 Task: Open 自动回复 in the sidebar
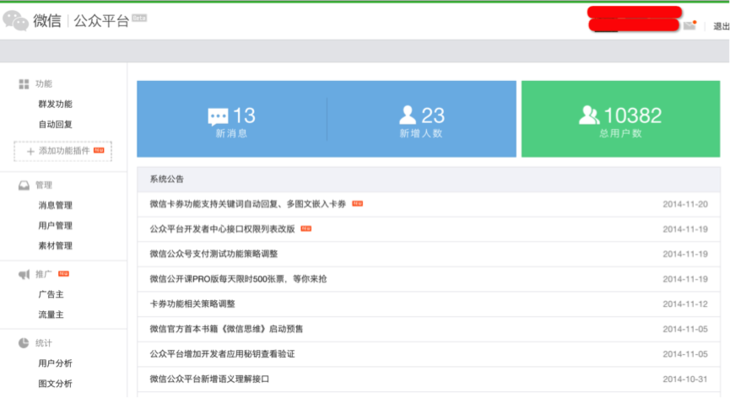pos(55,124)
